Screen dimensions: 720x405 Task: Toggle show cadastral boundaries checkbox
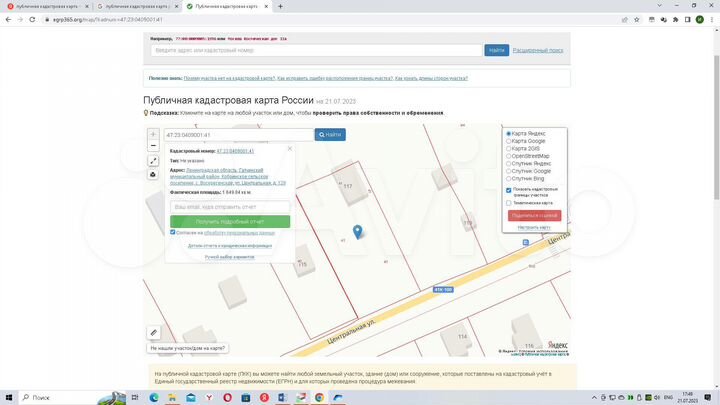508,190
